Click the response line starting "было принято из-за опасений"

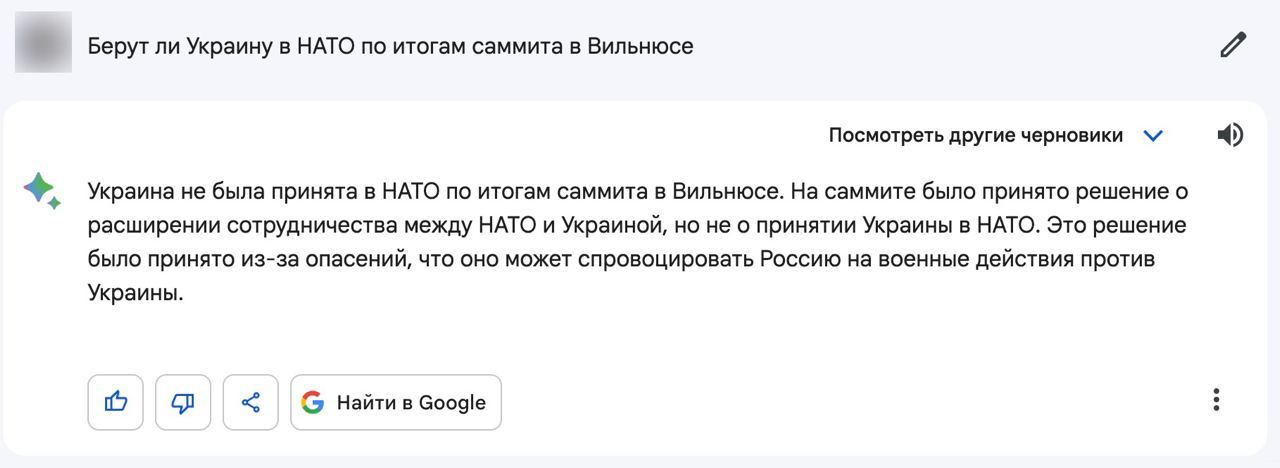coord(300,259)
